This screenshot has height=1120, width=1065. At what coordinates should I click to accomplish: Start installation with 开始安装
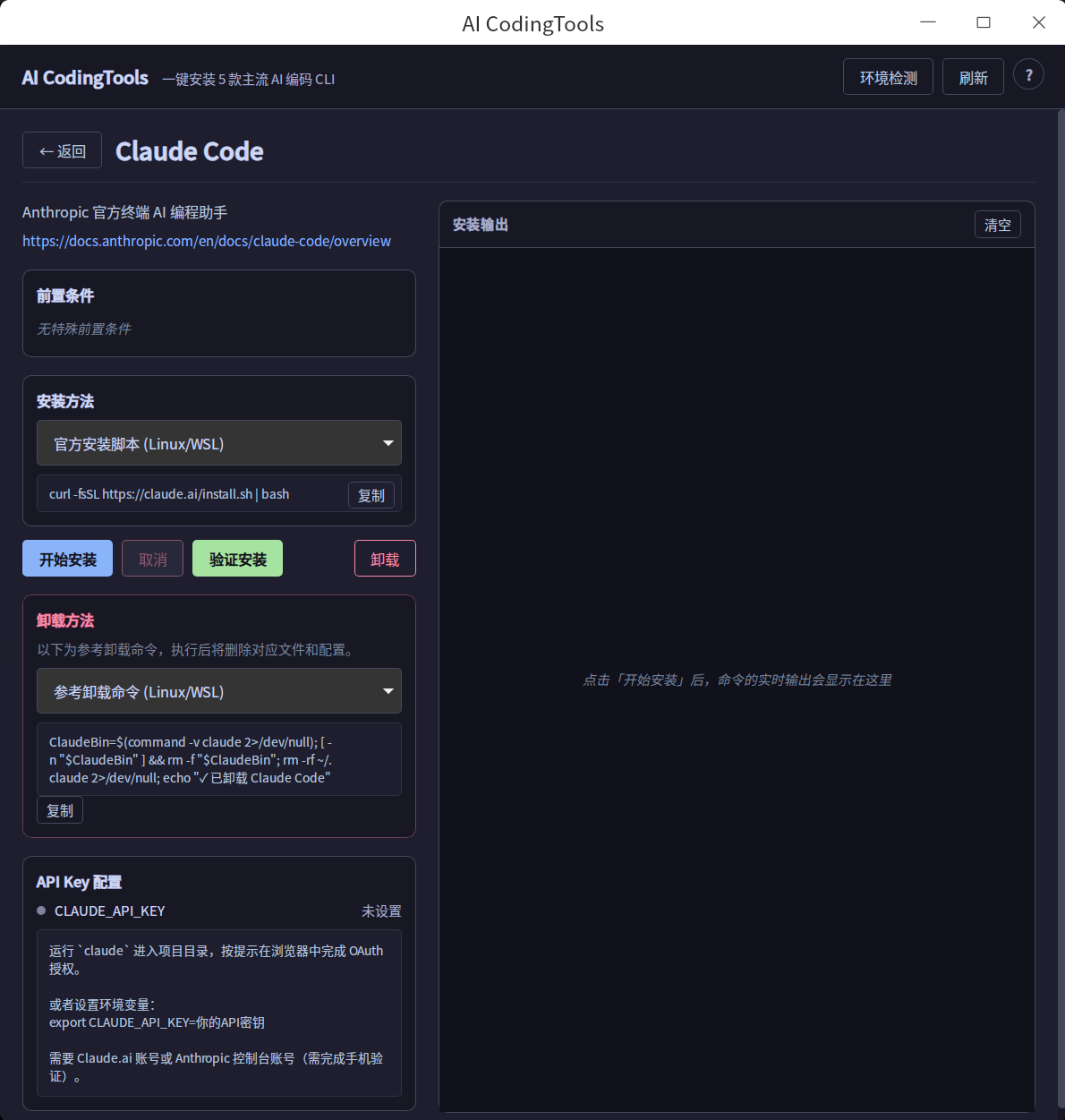click(67, 559)
